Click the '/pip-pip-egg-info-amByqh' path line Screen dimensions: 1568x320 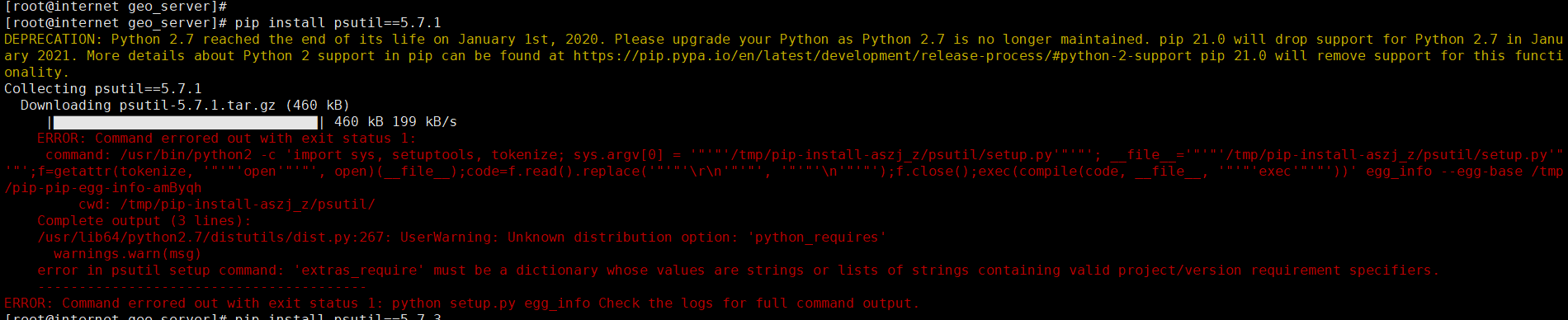click(103, 187)
